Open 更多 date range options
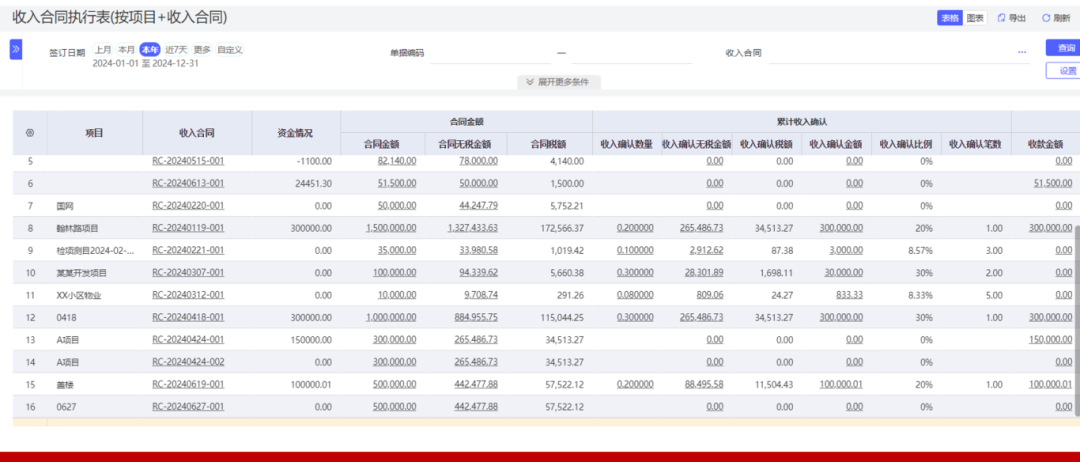 click(x=202, y=50)
